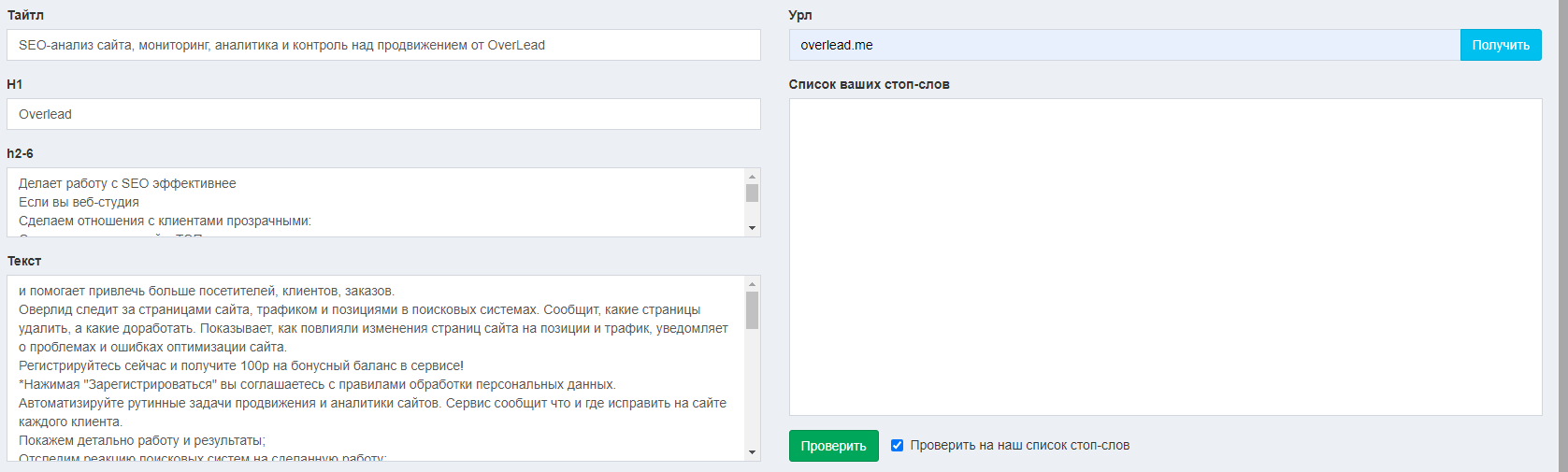
Task: Click the empty stop-words list textarea
Action: pos(1165,257)
